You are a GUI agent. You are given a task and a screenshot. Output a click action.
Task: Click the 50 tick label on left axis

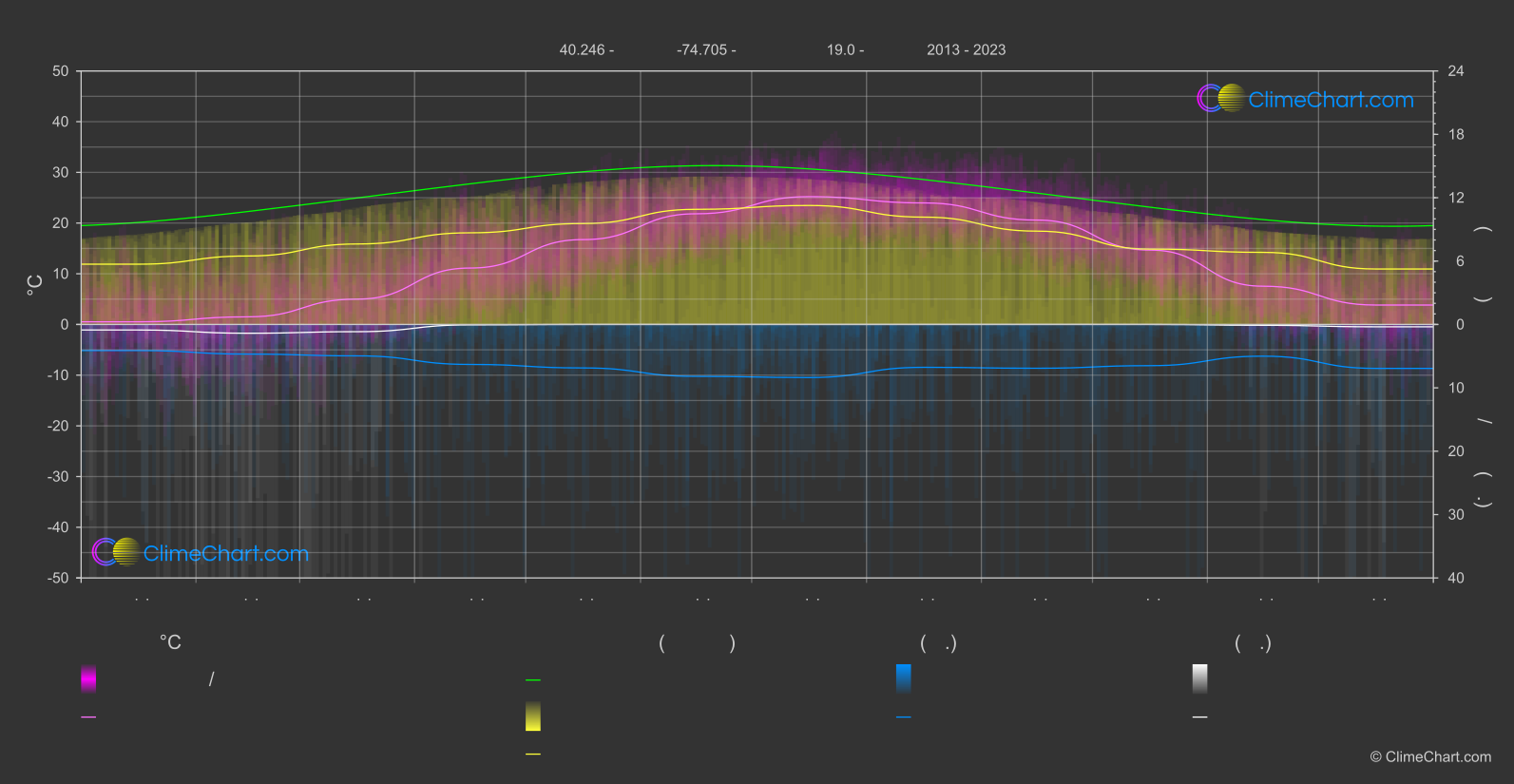pos(61,71)
